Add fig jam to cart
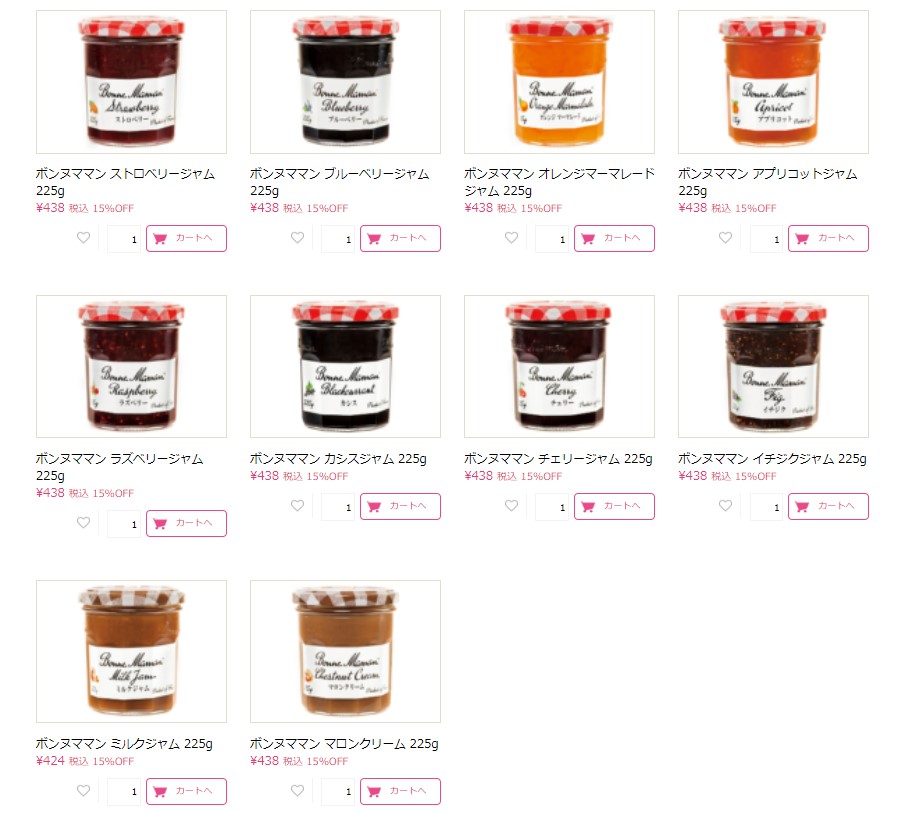 pos(828,506)
